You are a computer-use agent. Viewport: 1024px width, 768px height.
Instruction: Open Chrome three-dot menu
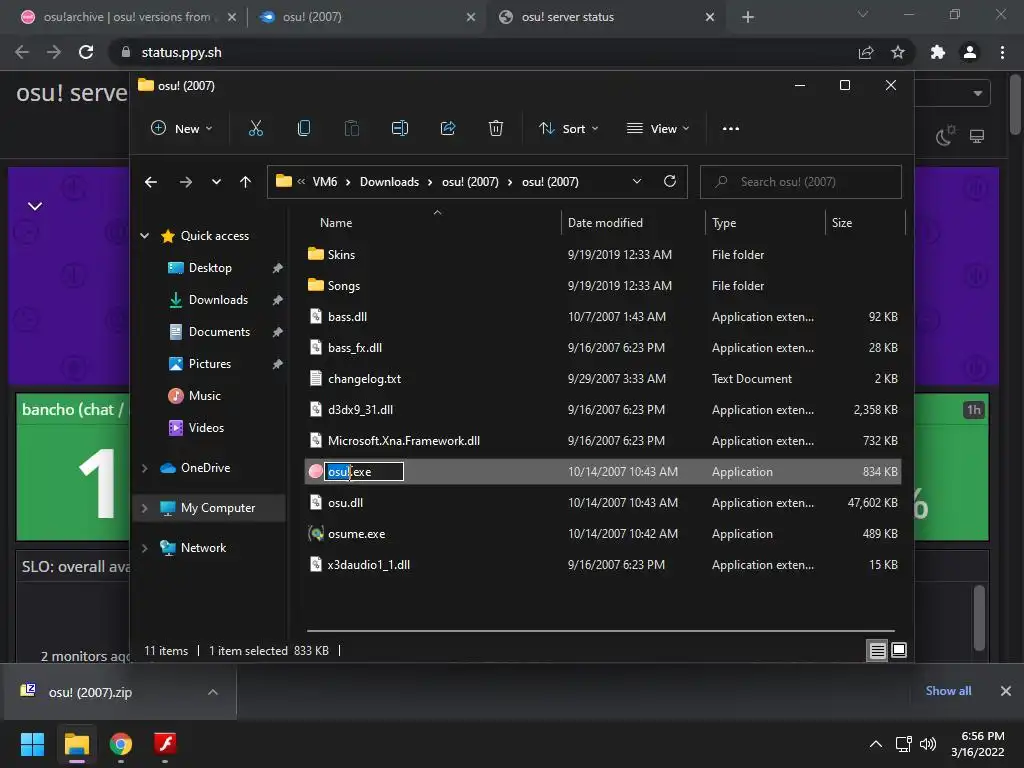coord(1002,52)
